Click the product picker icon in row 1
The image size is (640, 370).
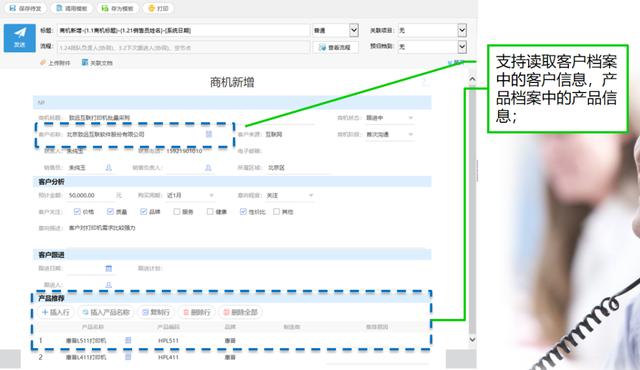coord(128,340)
